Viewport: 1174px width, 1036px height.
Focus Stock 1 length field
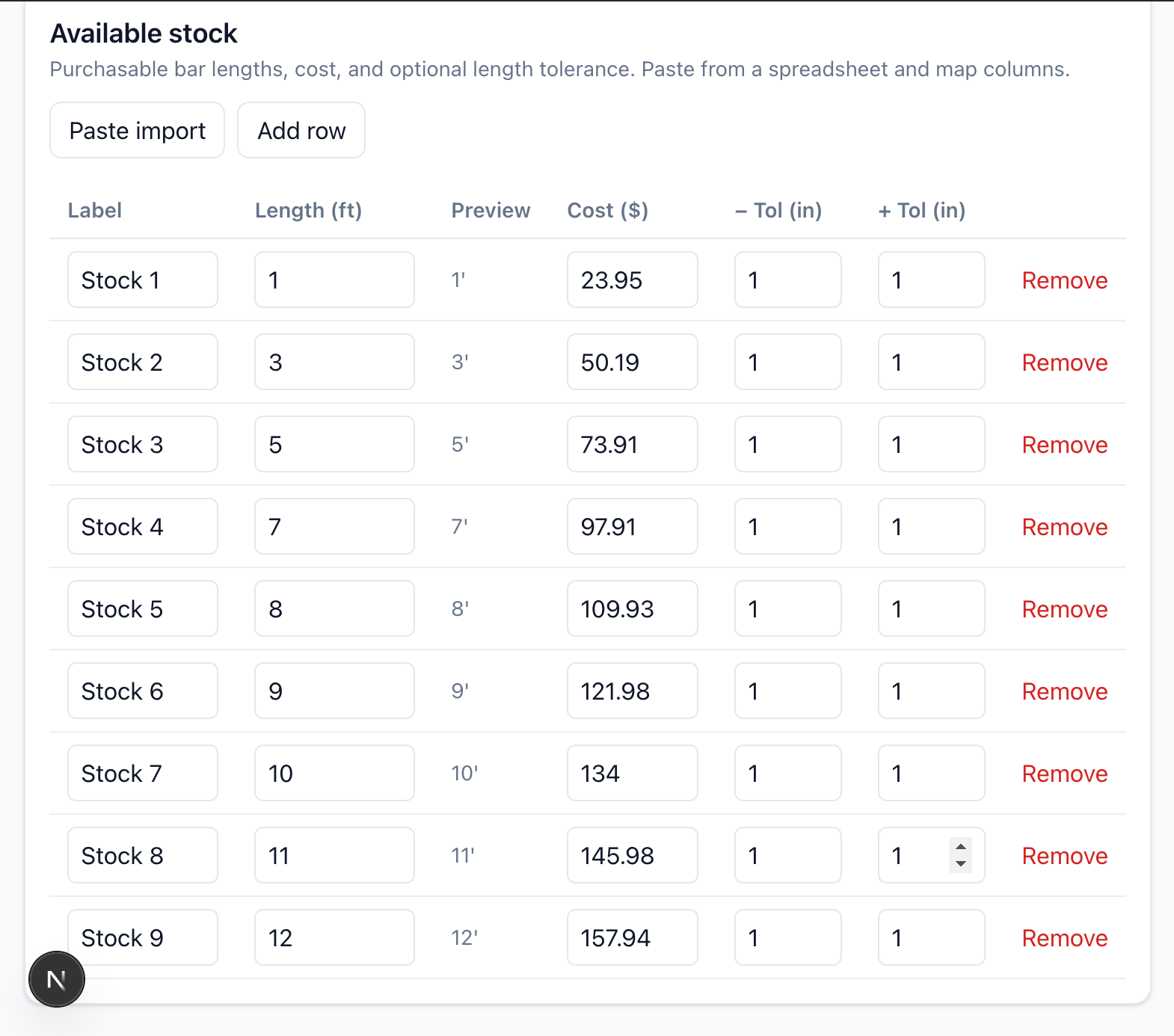point(334,280)
